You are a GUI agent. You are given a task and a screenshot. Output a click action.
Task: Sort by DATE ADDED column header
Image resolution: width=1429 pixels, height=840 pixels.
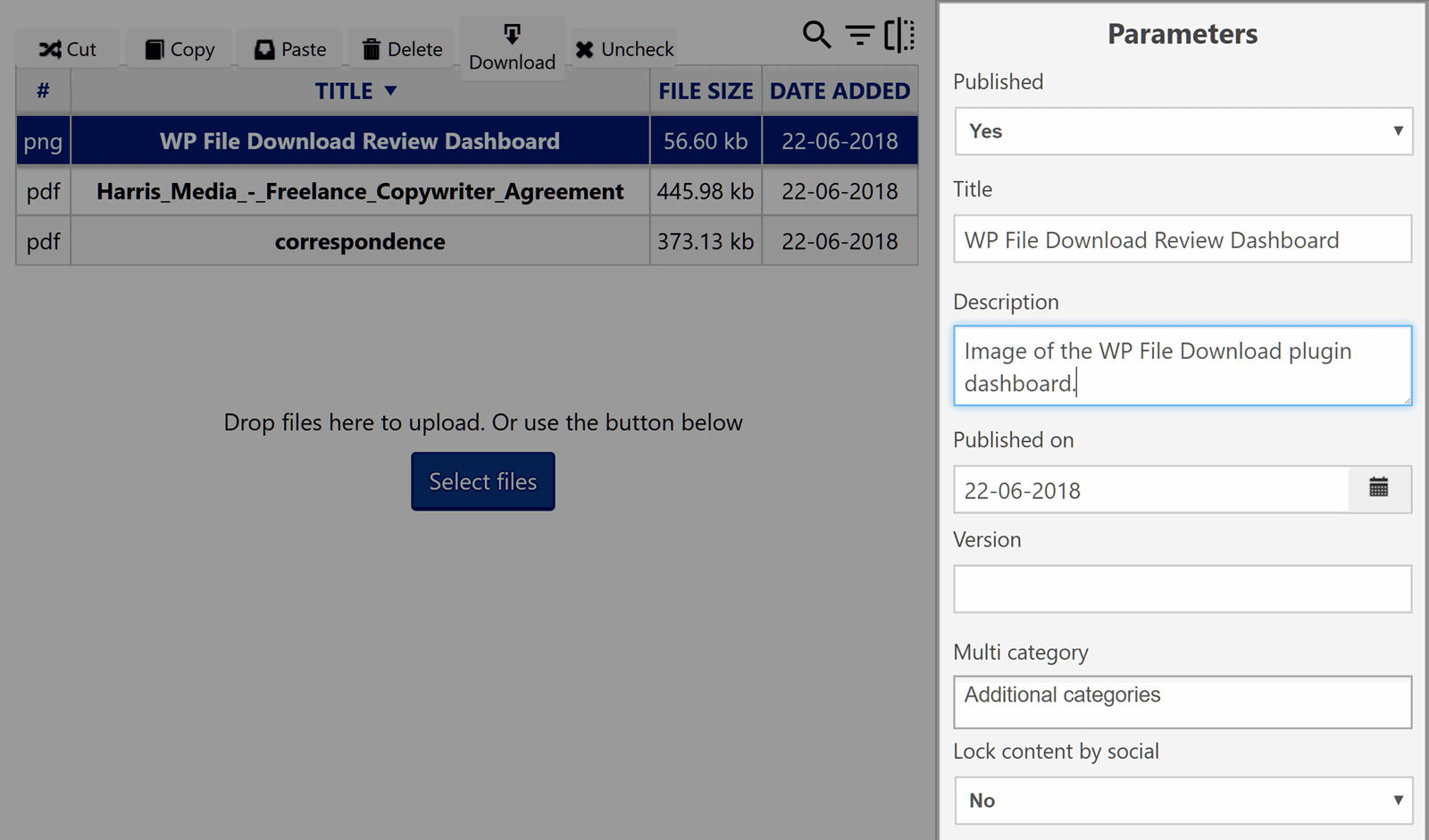840,91
